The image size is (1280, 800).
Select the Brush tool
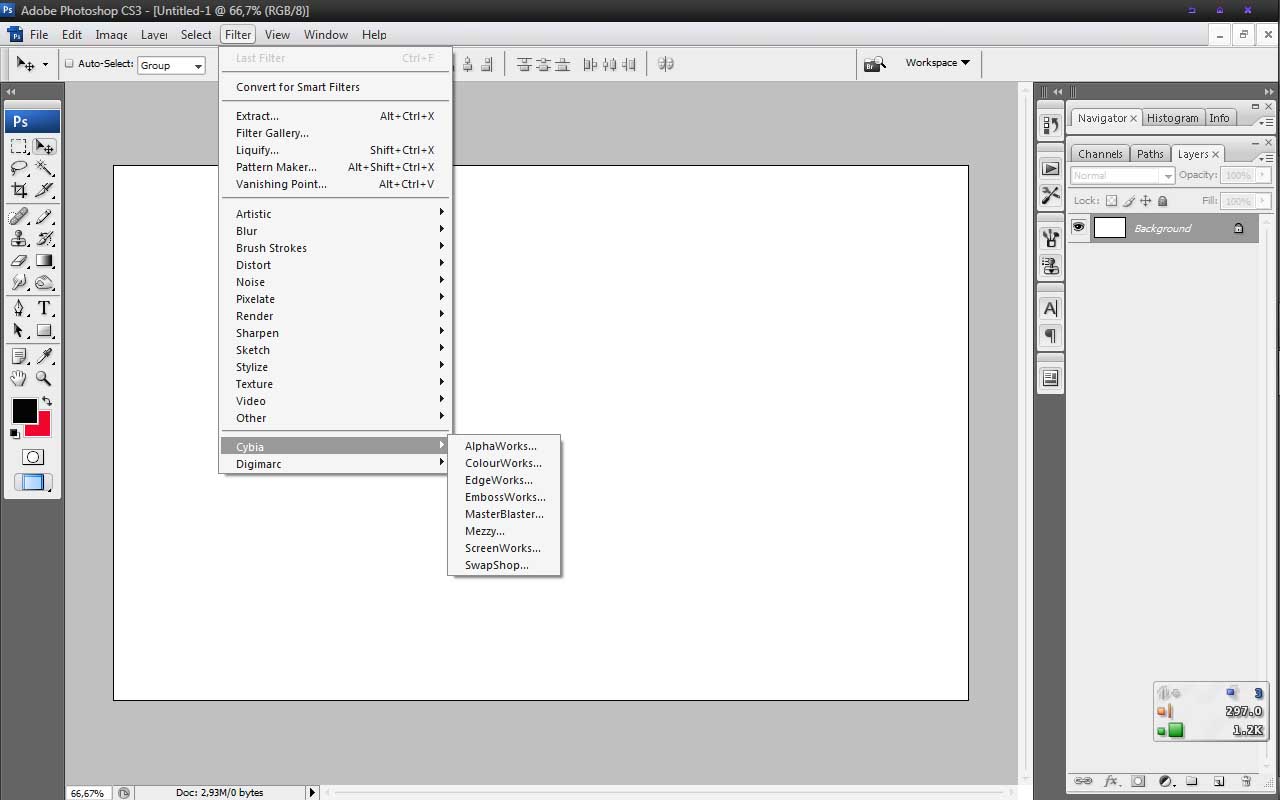click(45, 217)
